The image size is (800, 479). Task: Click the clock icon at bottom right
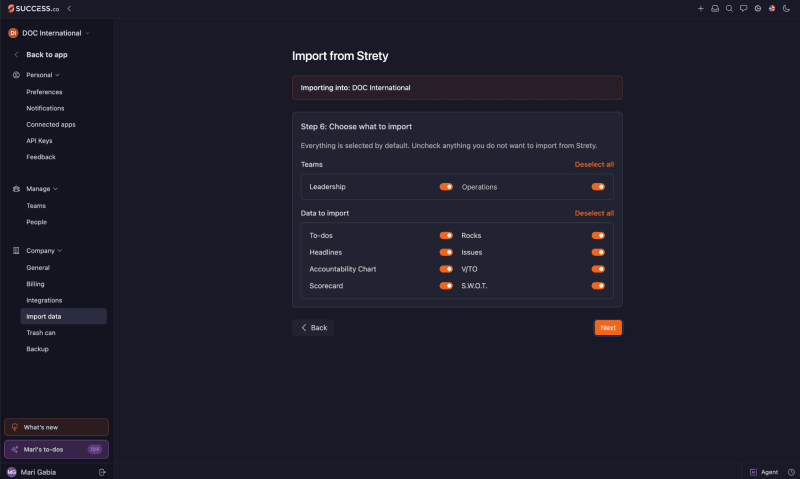pyautogui.click(x=791, y=472)
